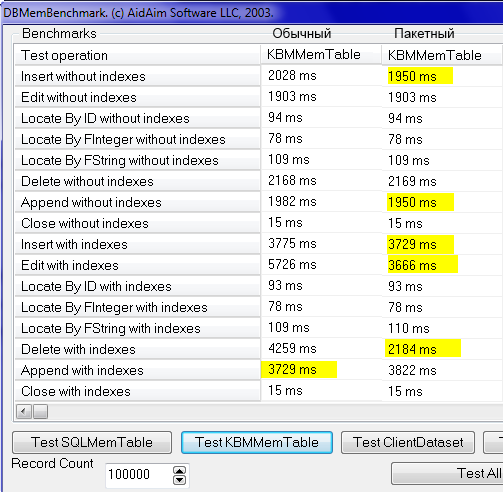Select the 'Insert with indexes' row label
Image resolution: width=503 pixels, height=492 pixels.
pos(137,244)
